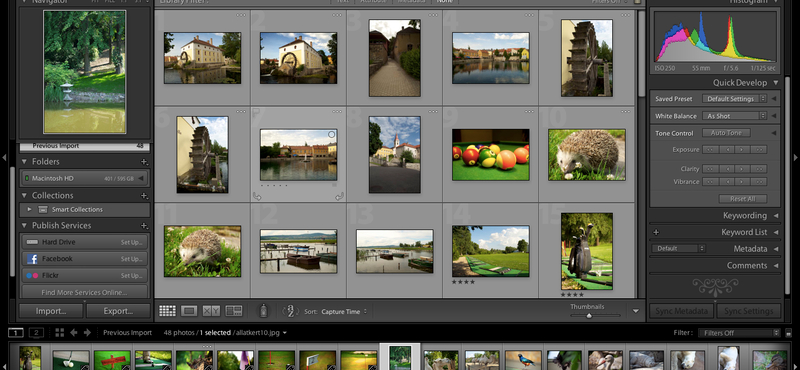Expand the Keywording panel
Screen dimensions: 800x370
(x=776, y=216)
